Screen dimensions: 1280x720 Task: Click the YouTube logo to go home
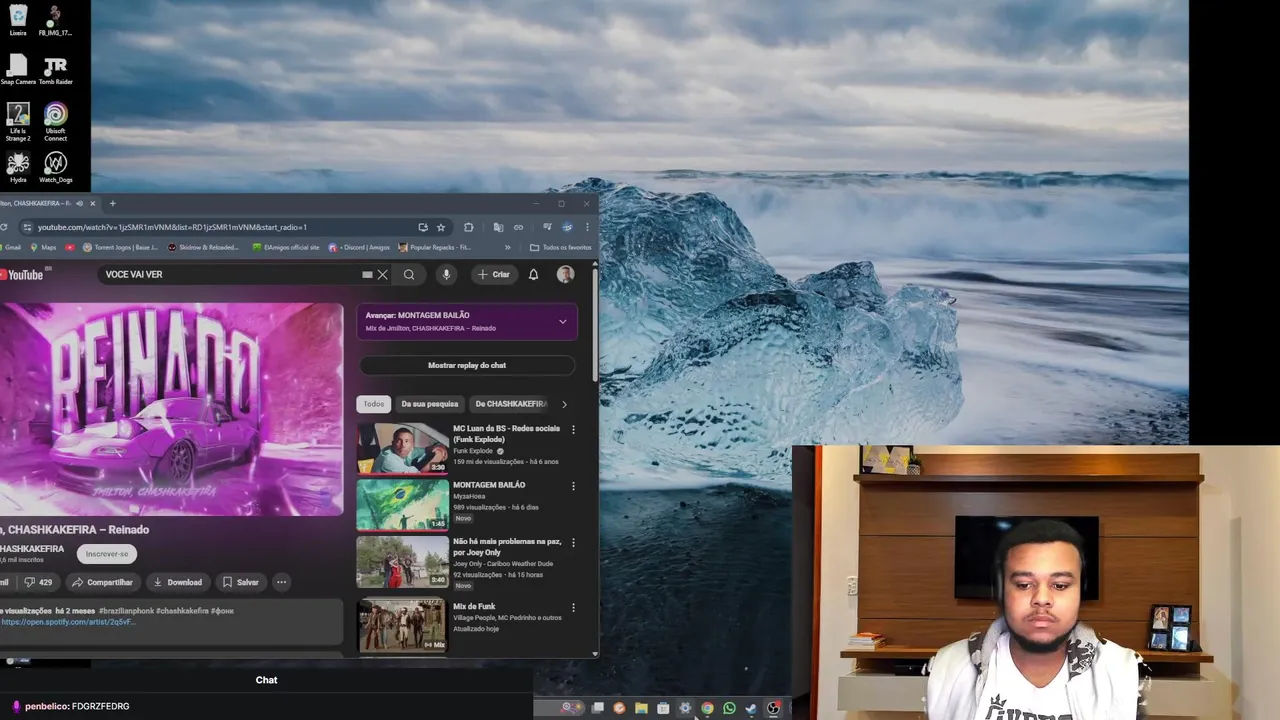click(x=24, y=274)
